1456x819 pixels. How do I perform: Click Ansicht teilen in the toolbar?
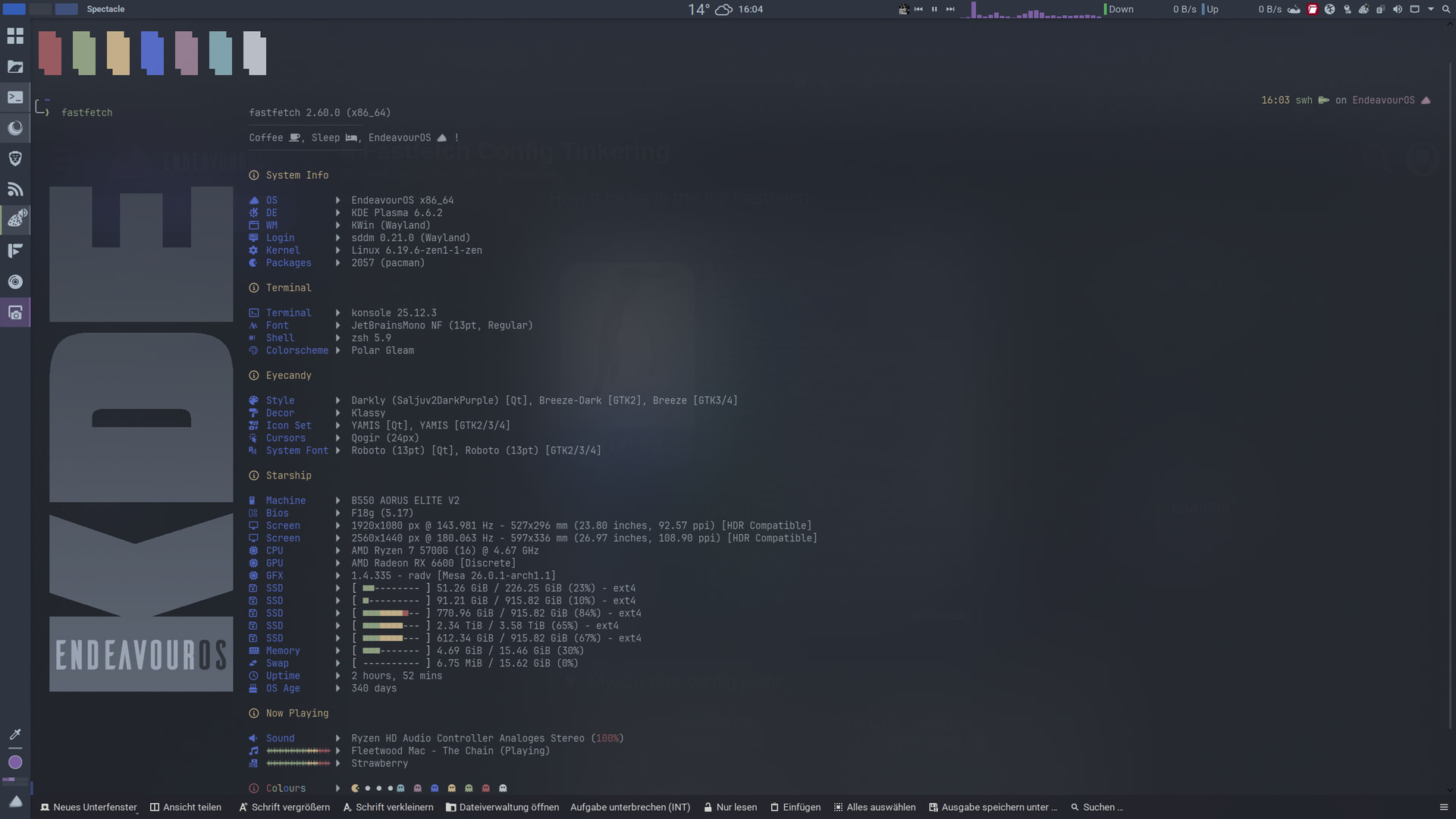pyautogui.click(x=186, y=807)
